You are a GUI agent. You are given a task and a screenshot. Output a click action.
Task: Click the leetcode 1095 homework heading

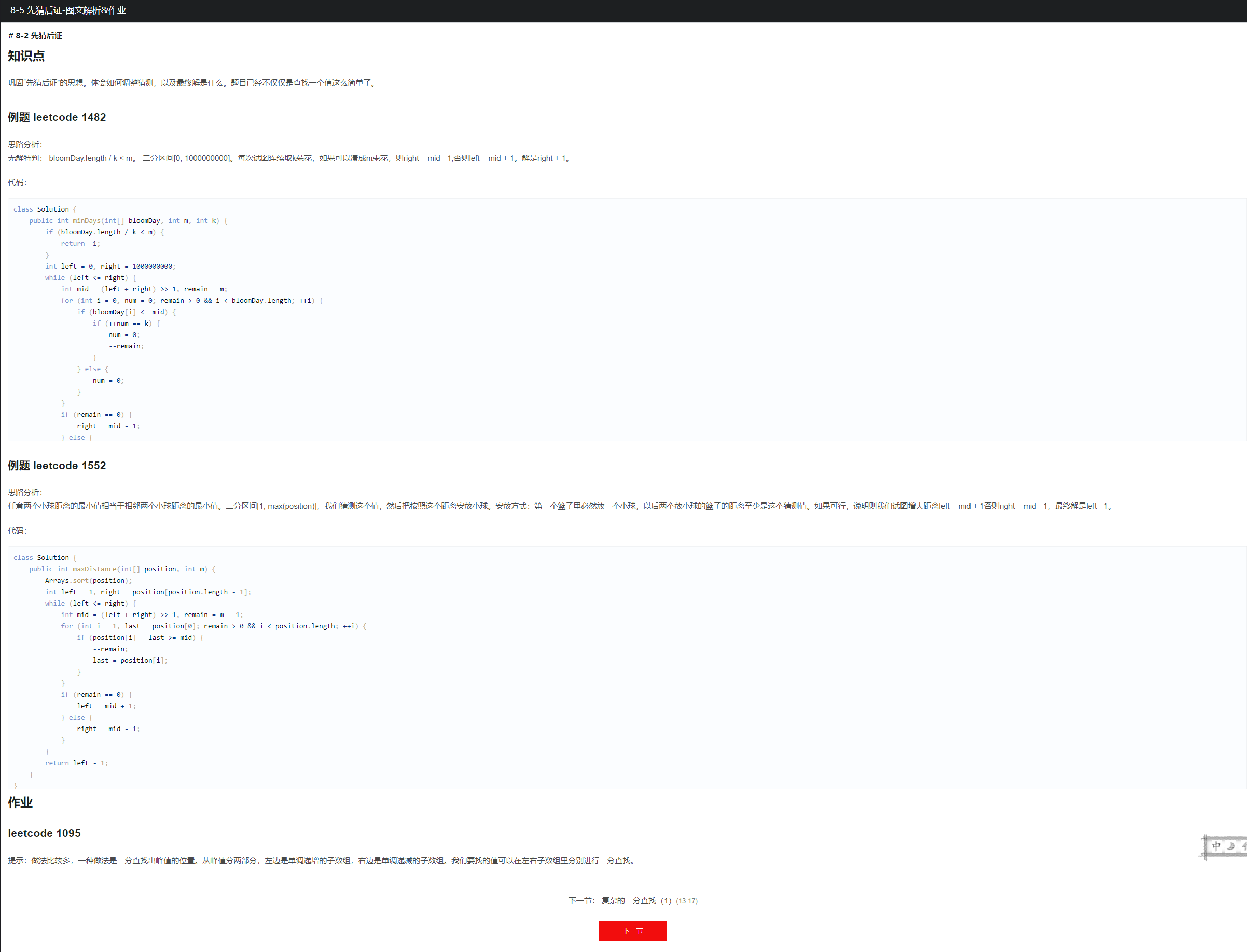point(44,833)
